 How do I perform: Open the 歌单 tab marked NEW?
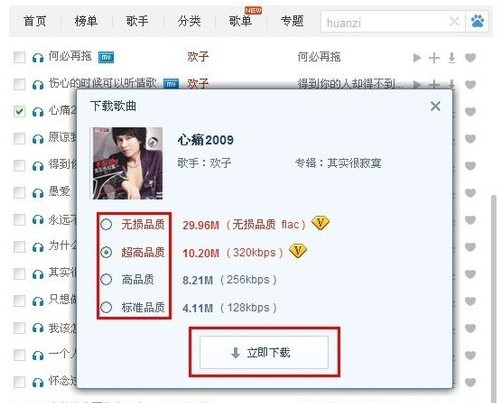pyautogui.click(x=240, y=21)
